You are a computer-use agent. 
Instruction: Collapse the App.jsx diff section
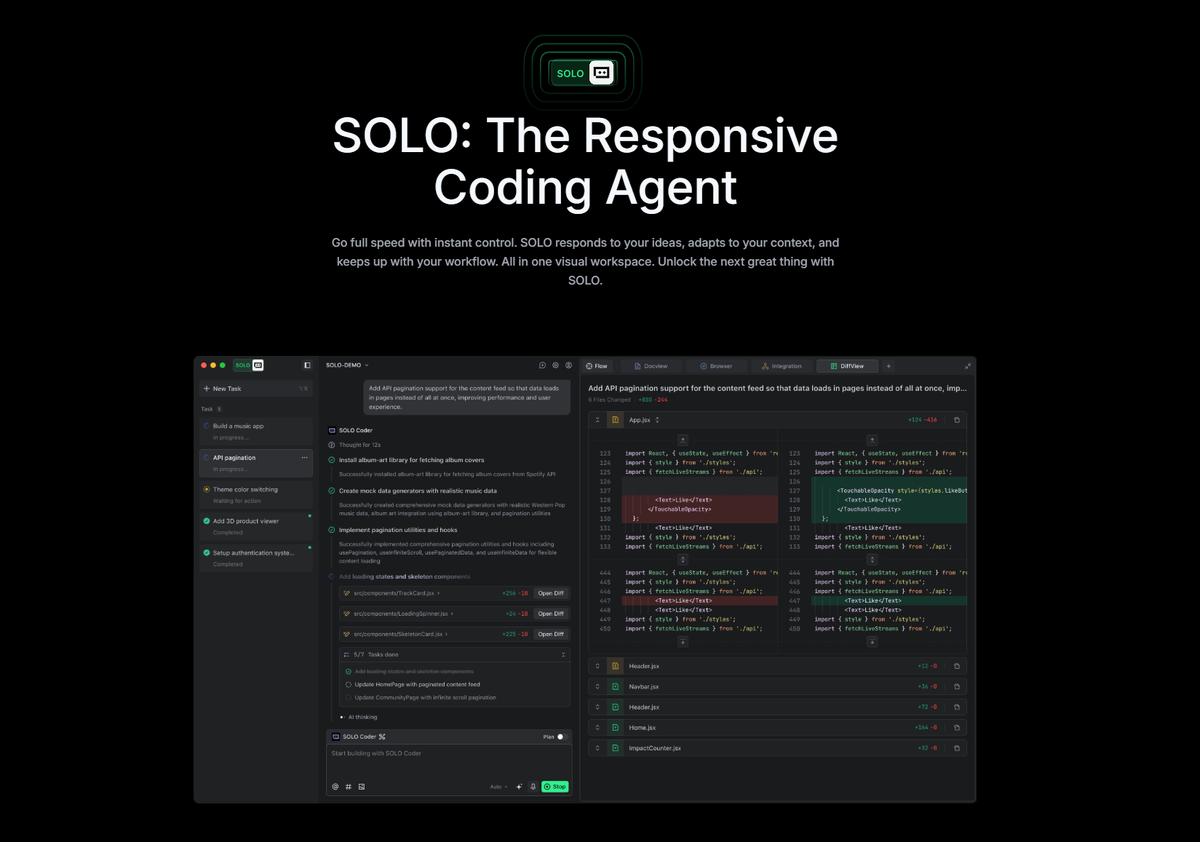point(597,420)
